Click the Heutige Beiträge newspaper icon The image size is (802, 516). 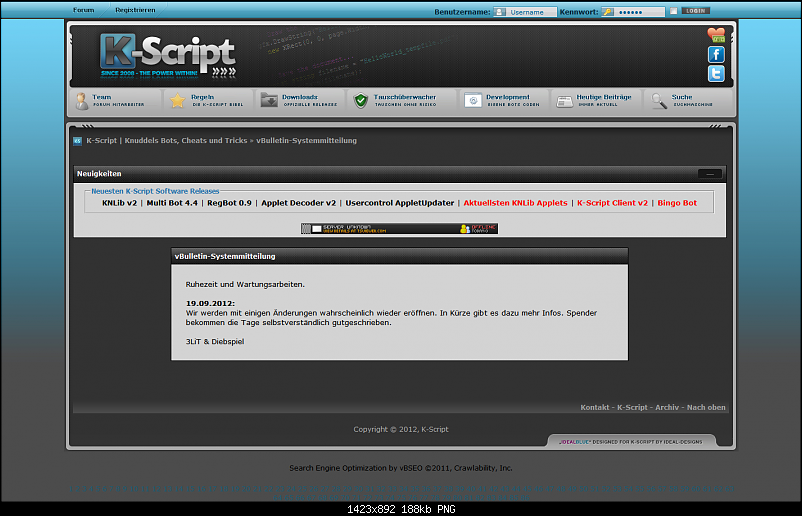(x=565, y=101)
